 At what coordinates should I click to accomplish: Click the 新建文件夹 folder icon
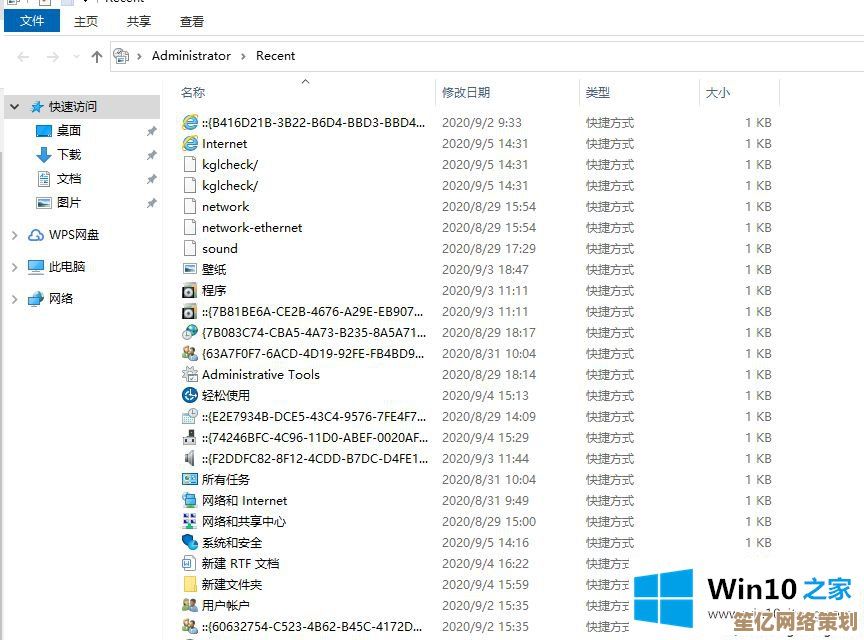click(190, 585)
